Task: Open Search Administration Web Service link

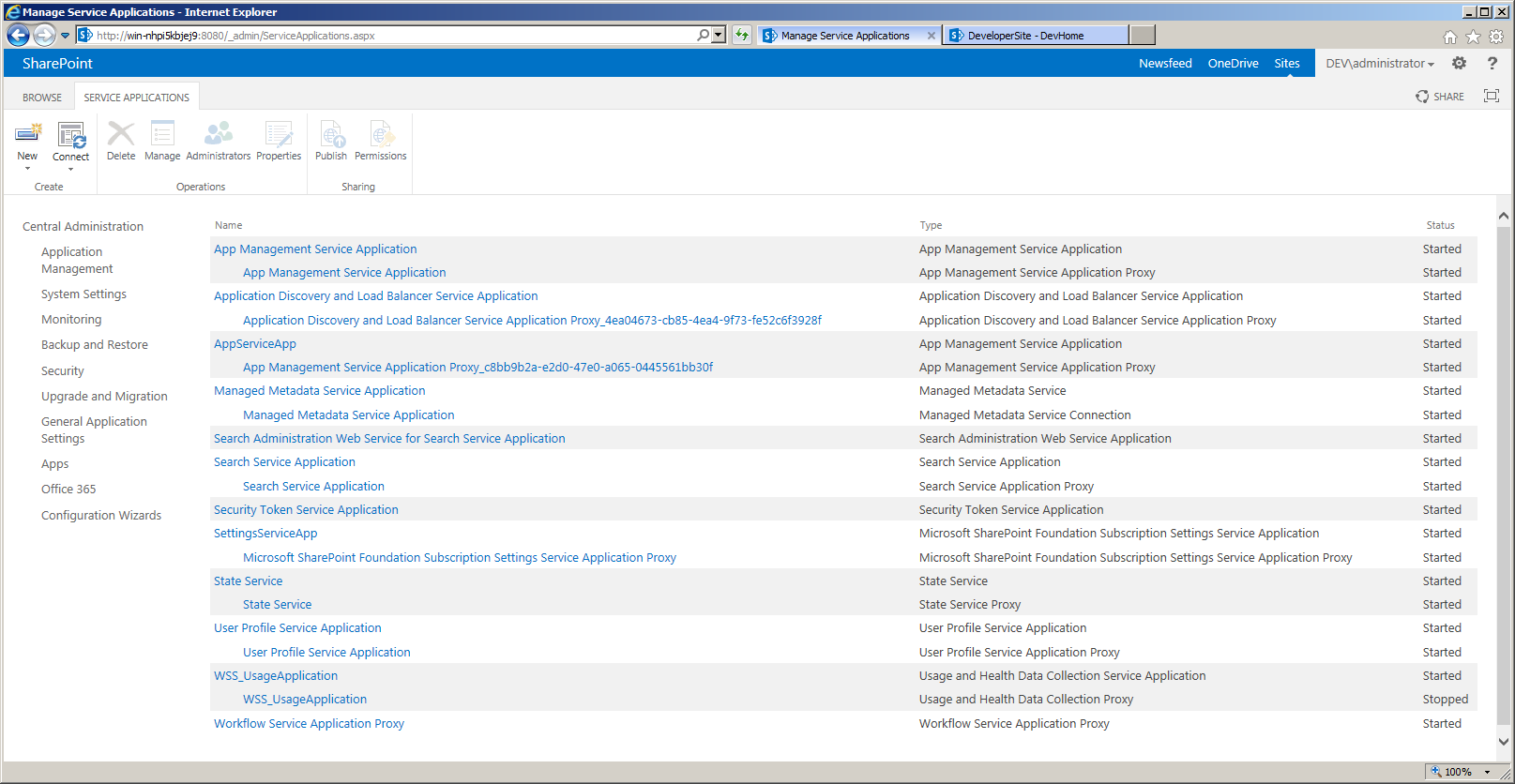Action: pyautogui.click(x=389, y=438)
